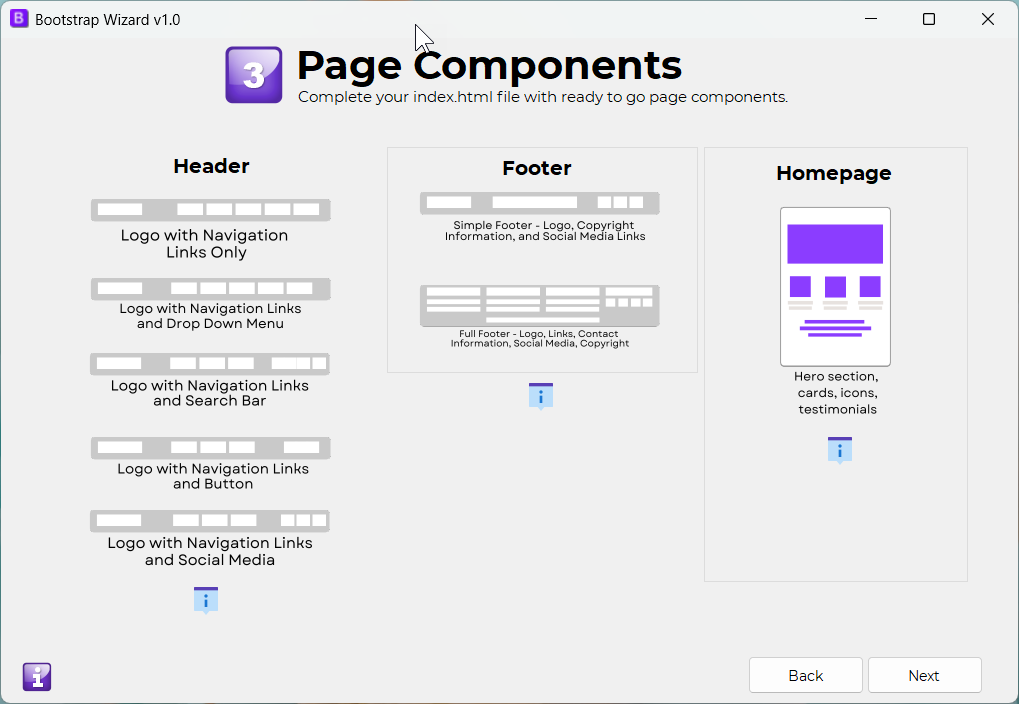Click the purple info icon at bottom left

point(37,677)
